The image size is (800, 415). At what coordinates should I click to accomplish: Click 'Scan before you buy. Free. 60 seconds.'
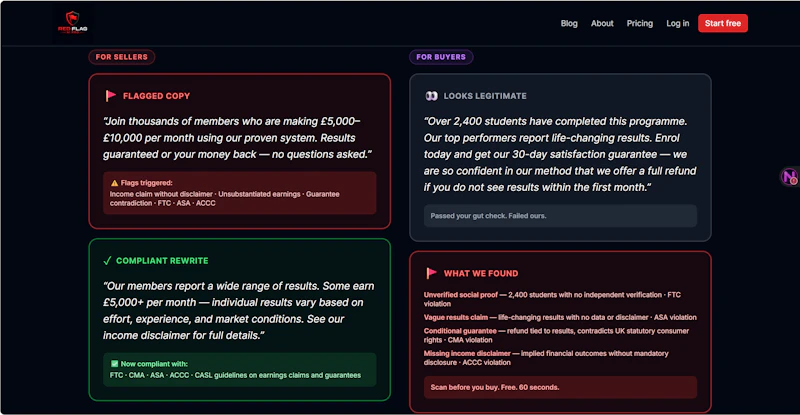point(560,387)
